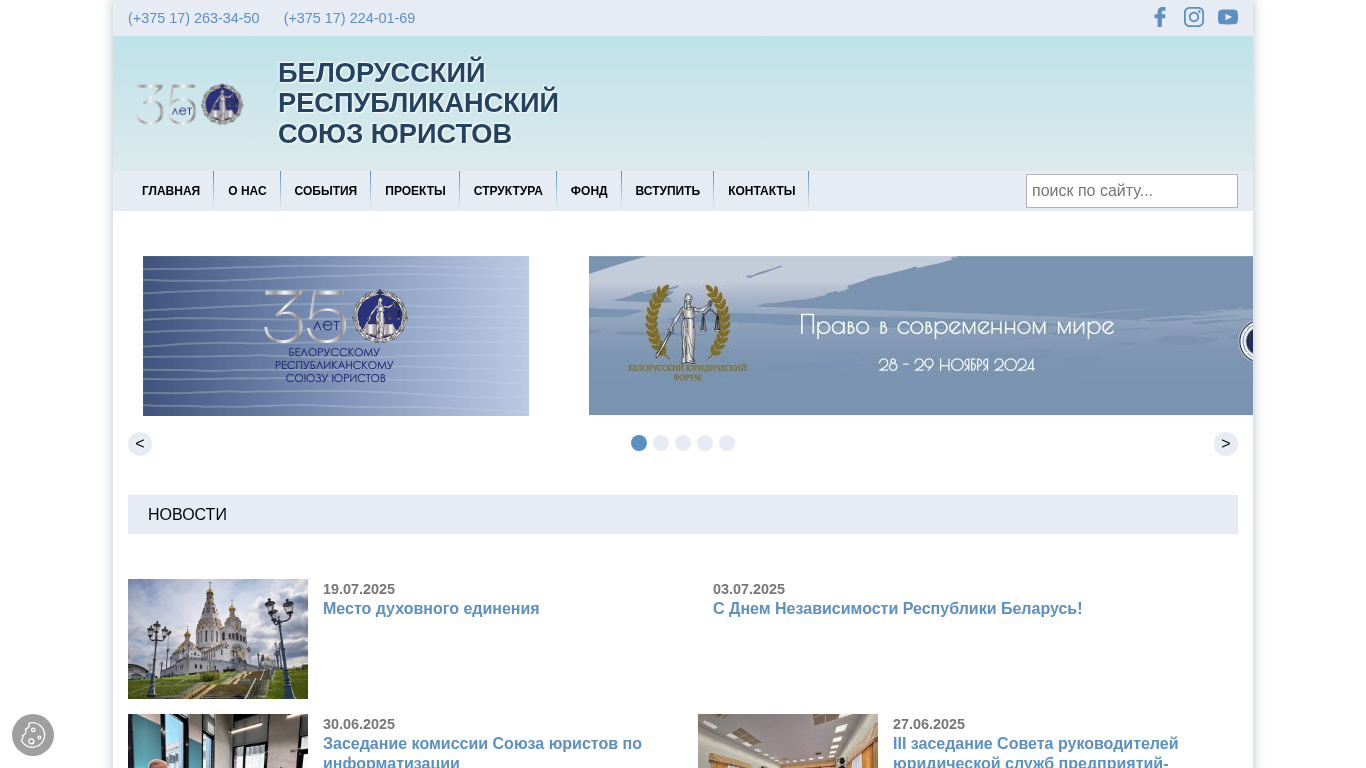Image resolution: width=1366 pixels, height=768 pixels.
Task: Open the 35 лет anniversary banner
Action: click(x=336, y=336)
